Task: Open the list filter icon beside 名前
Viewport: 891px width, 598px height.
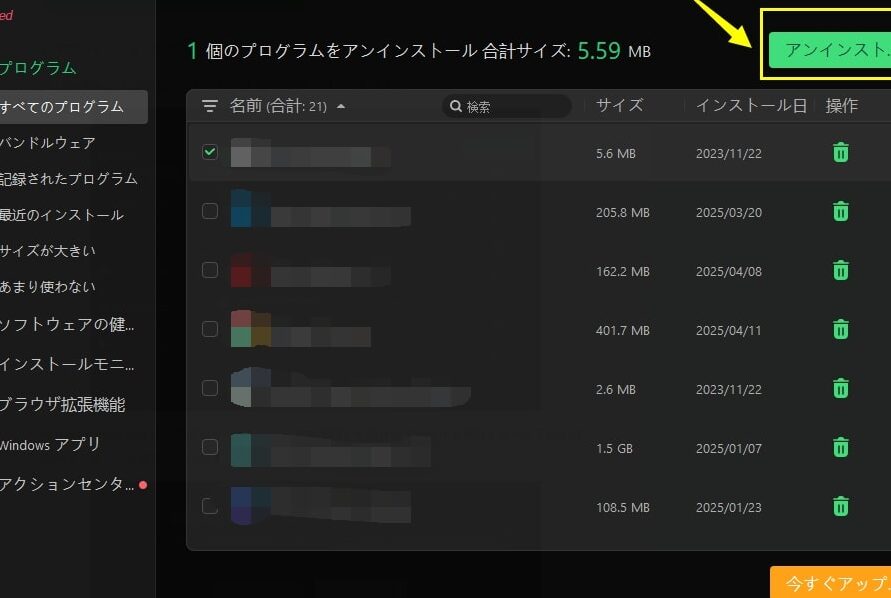Action: 209,106
